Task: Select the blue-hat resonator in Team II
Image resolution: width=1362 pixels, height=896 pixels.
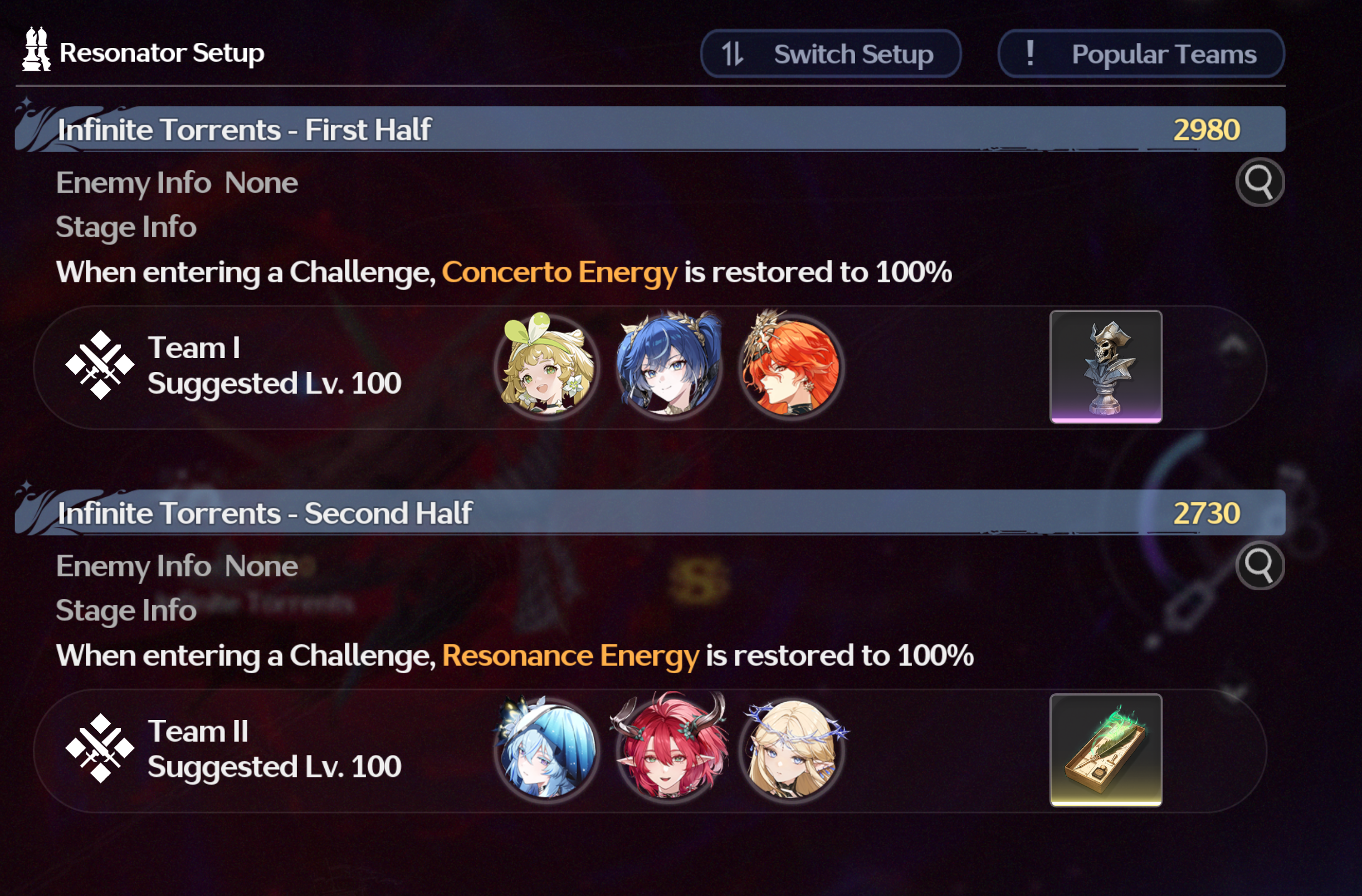Action: pyautogui.click(x=547, y=748)
